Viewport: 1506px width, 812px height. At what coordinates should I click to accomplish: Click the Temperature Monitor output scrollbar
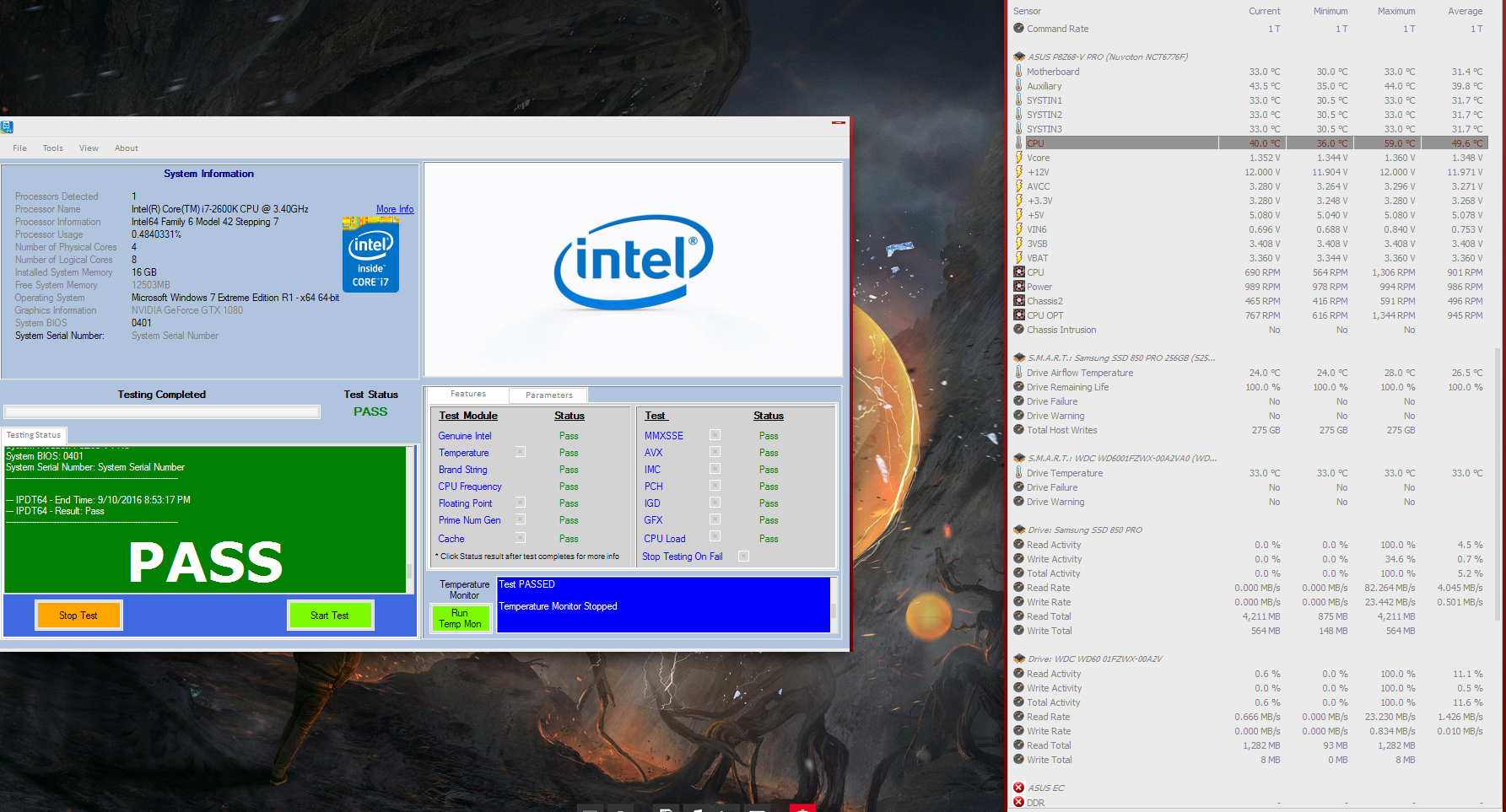834,605
